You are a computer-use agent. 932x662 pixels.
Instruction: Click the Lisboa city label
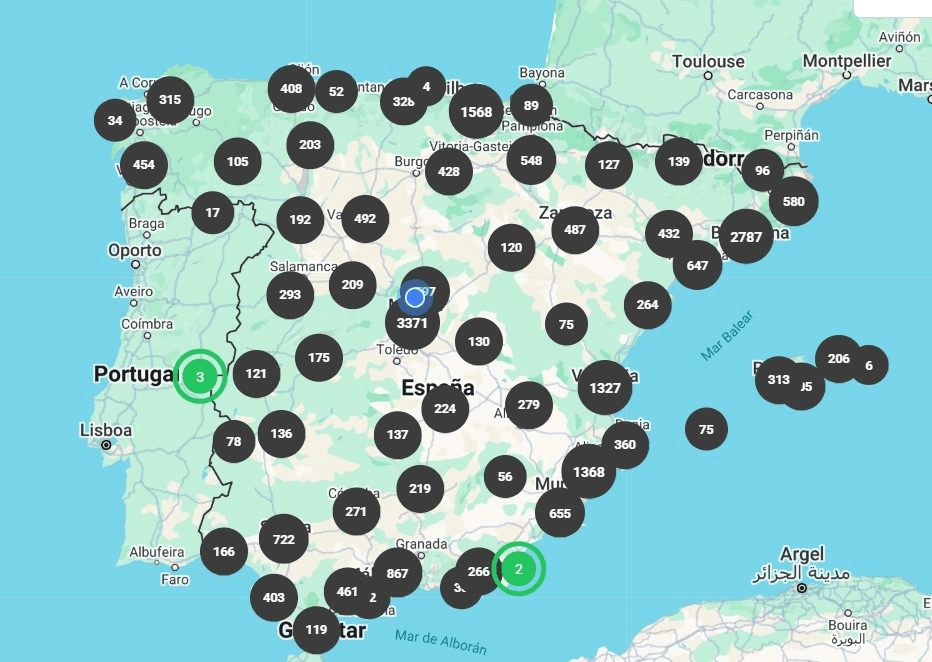[x=106, y=430]
